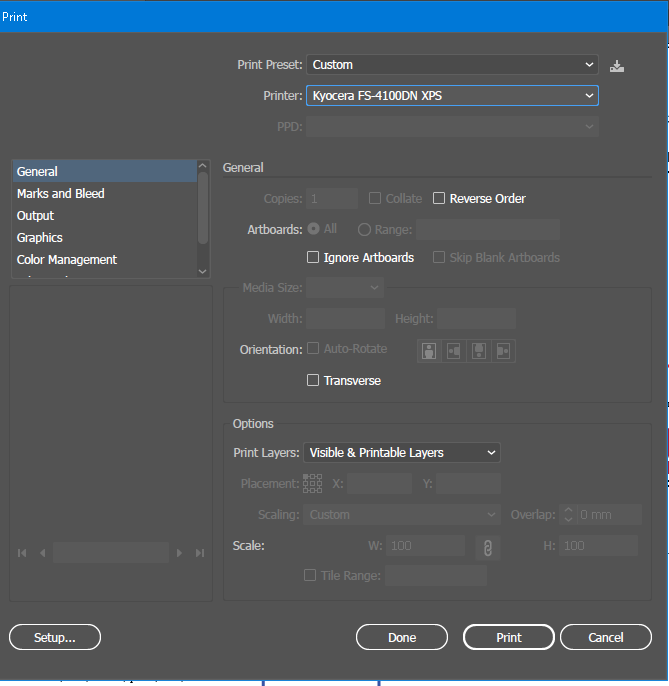Screen dimensions: 669x686
Task: Click the Placement Y field
Action: tap(468, 484)
